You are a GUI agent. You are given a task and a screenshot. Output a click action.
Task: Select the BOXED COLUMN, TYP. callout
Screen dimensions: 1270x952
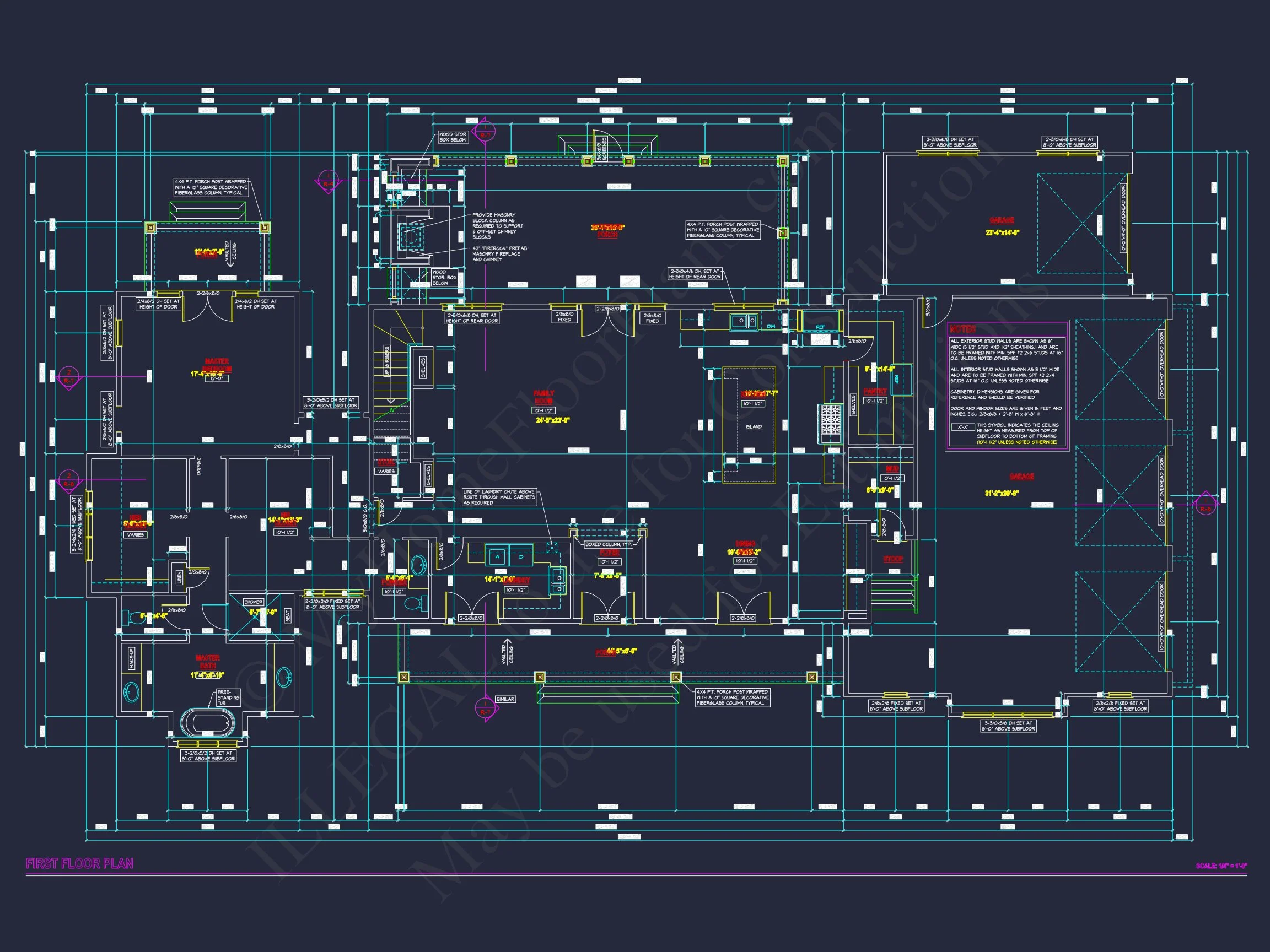click(x=608, y=544)
